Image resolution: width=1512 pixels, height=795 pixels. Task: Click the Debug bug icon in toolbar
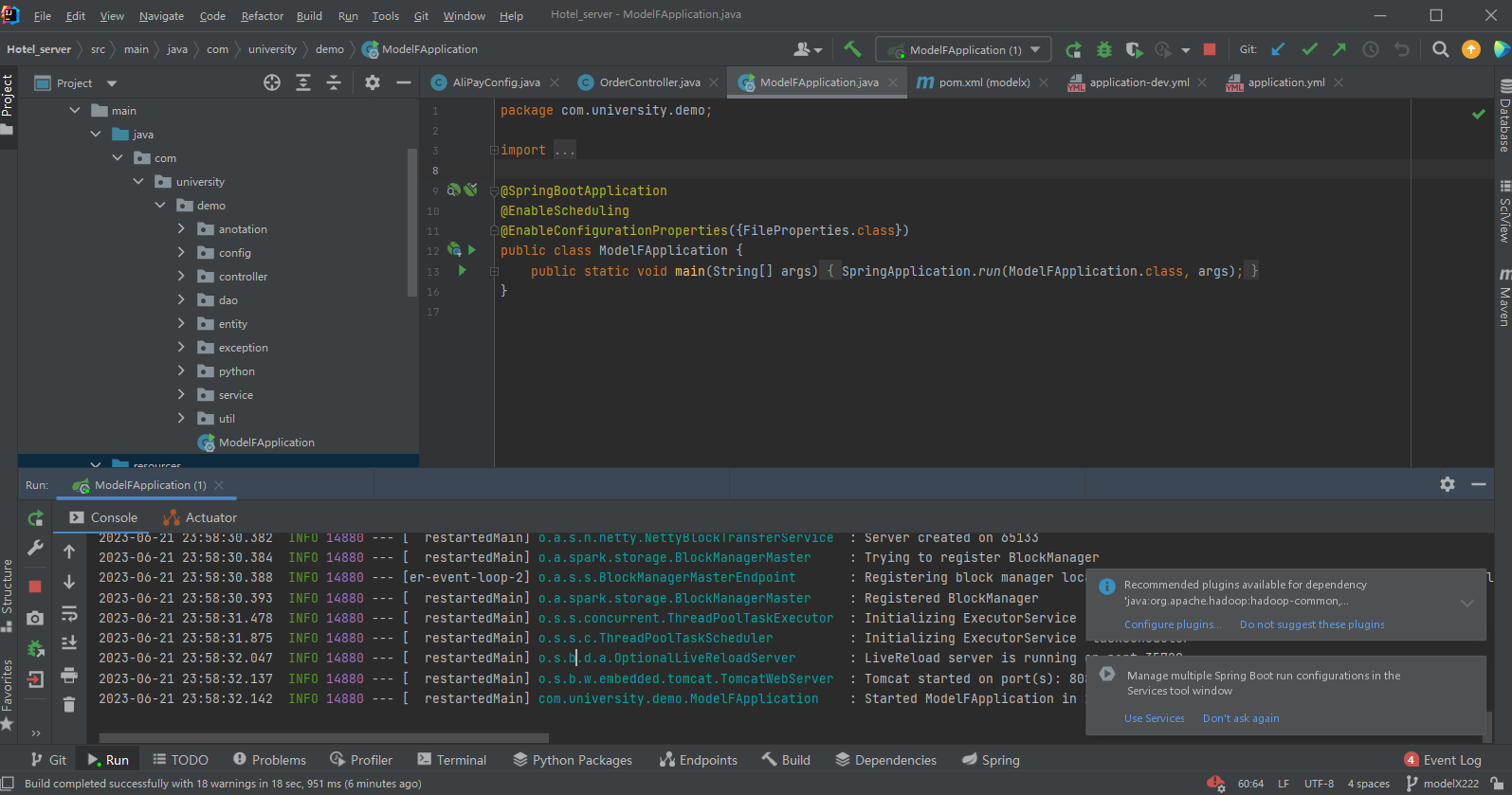(x=1104, y=49)
